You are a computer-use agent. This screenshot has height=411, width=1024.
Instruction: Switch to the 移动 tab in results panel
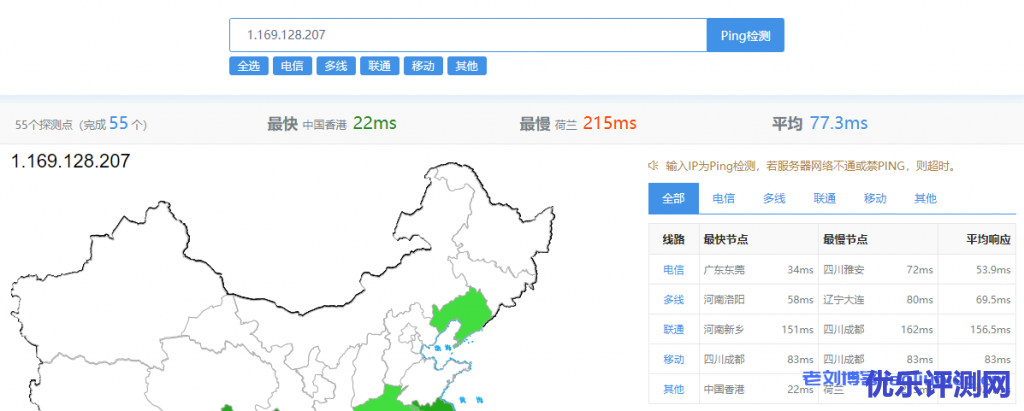click(875, 199)
